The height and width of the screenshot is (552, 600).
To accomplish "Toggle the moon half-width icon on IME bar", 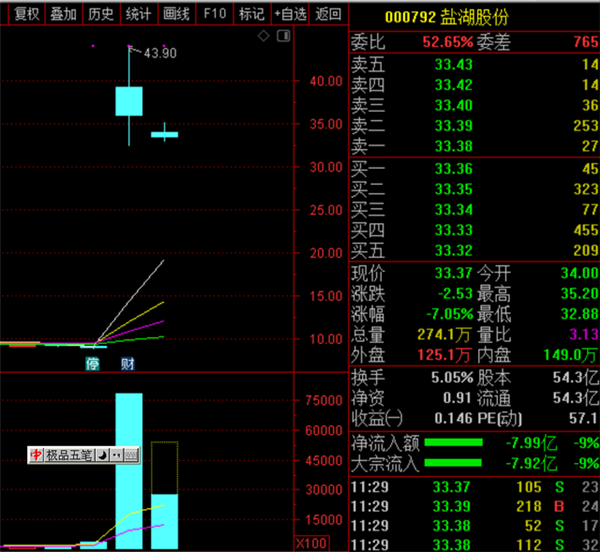I will pos(102,455).
